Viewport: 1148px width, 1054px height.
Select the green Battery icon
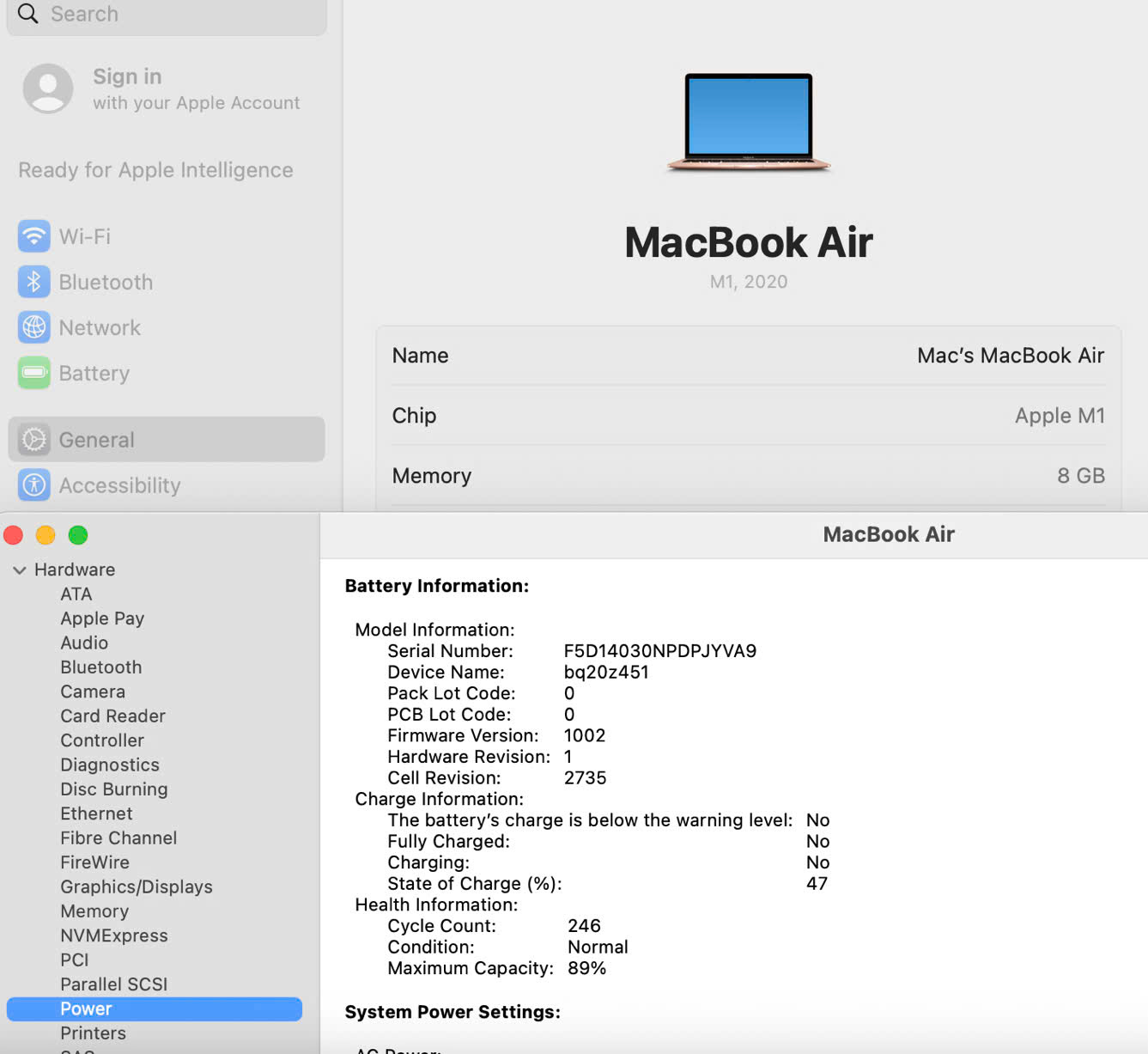point(33,373)
